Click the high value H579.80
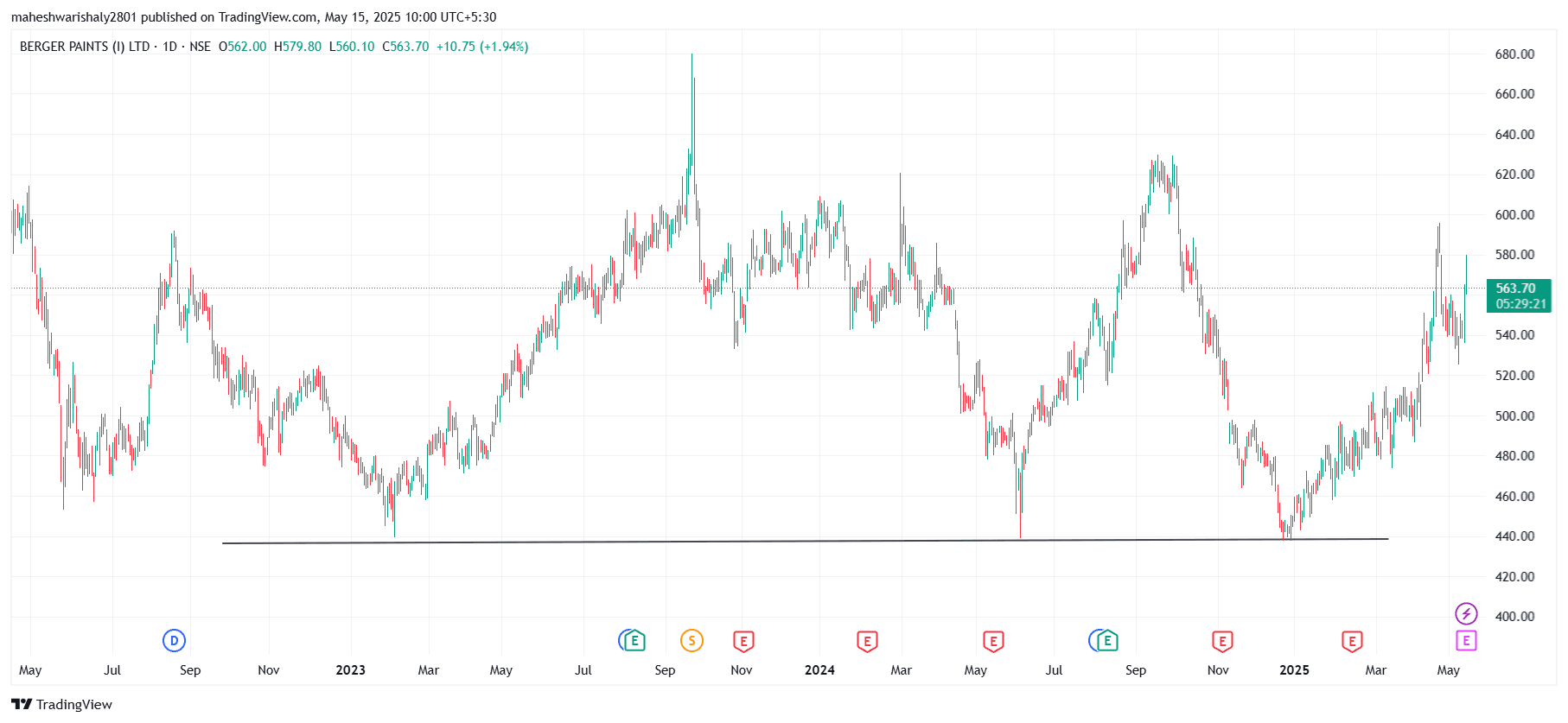The width and height of the screenshot is (1568, 723). click(297, 47)
